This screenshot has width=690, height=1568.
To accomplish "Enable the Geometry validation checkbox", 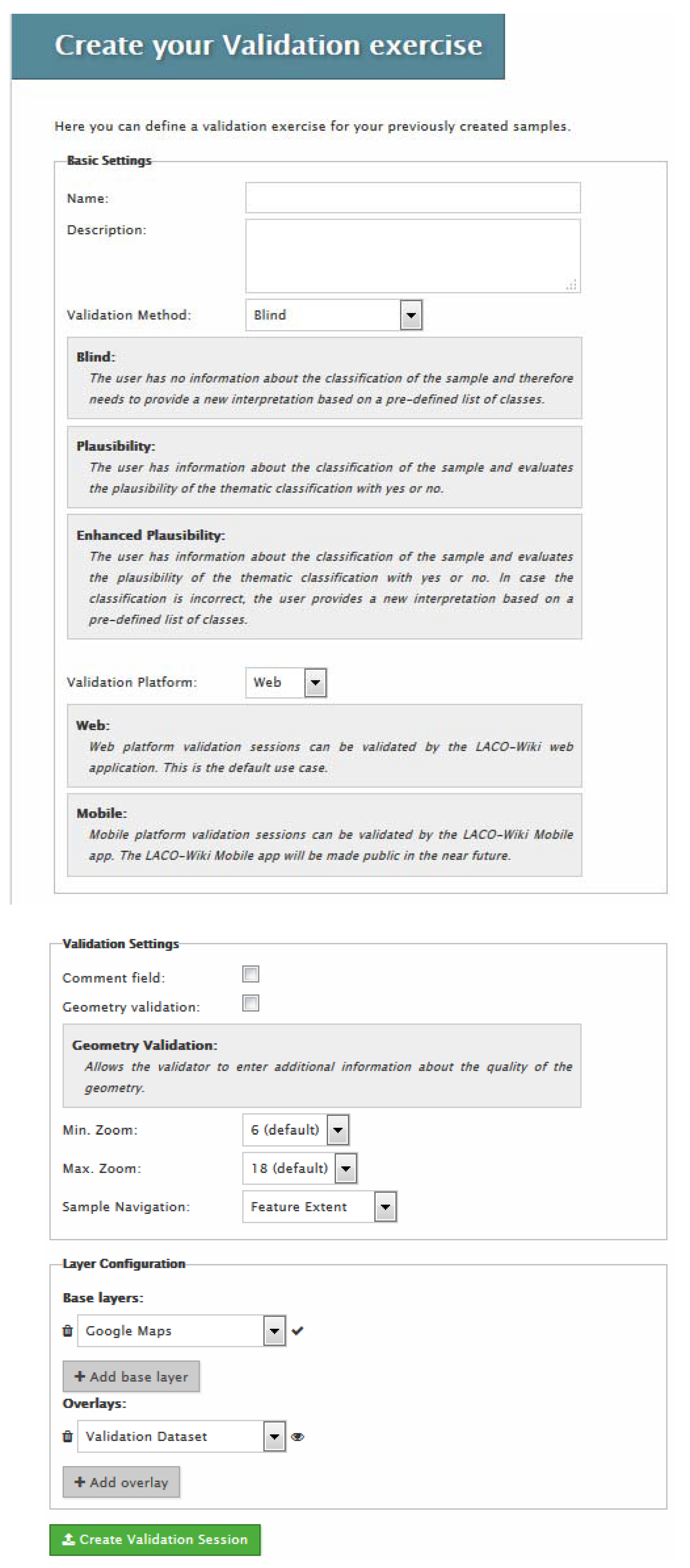I will 250,1002.
